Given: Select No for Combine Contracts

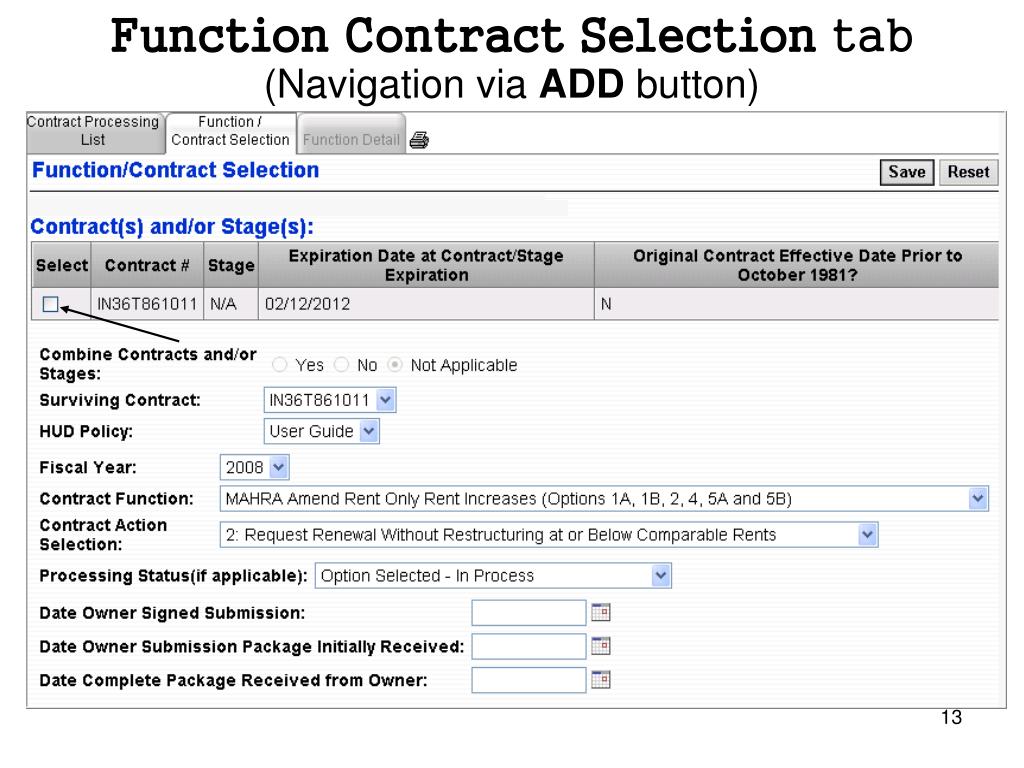Looking at the screenshot, I should [x=342, y=365].
